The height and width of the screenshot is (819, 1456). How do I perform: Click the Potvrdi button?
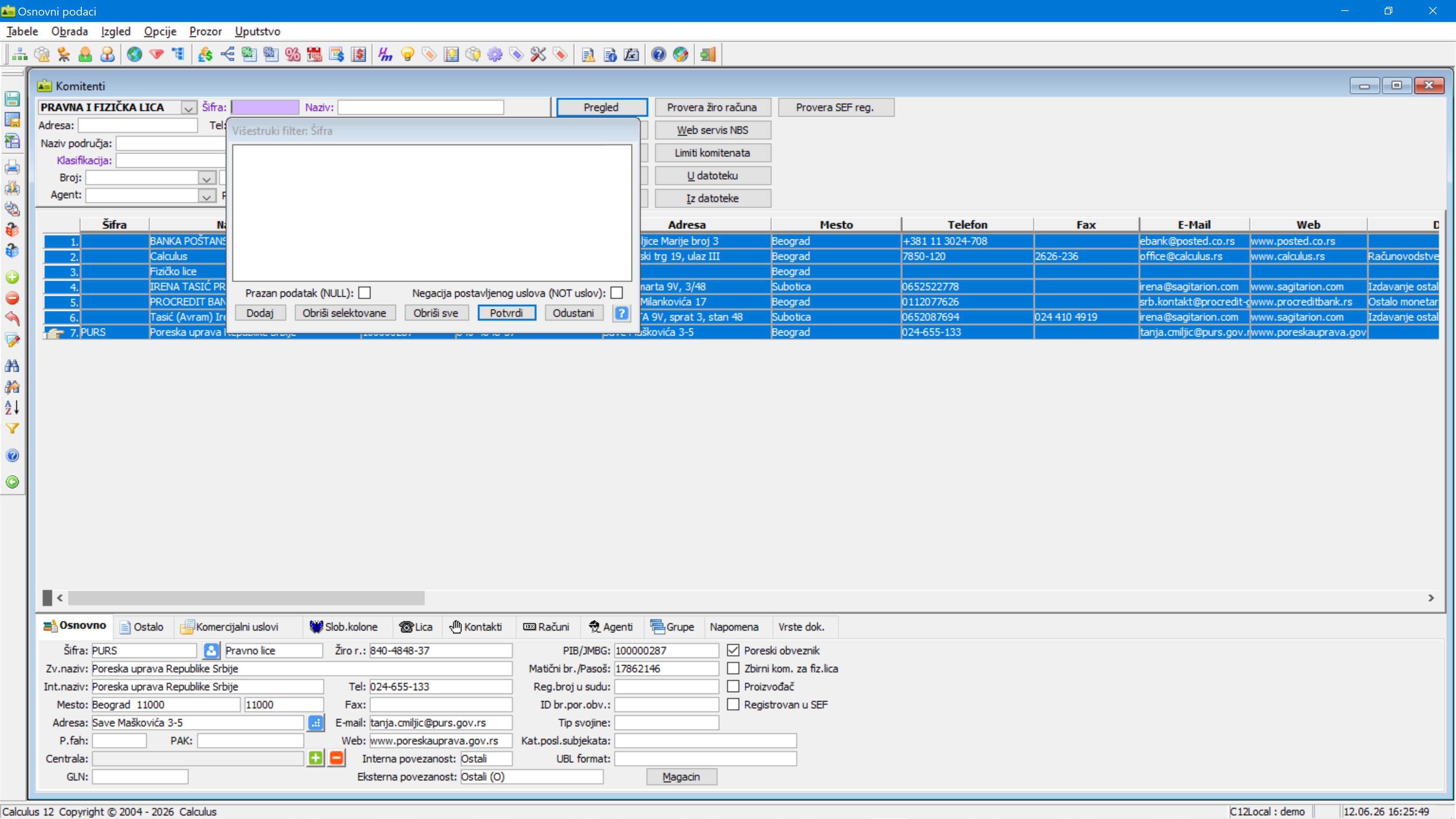tap(507, 313)
